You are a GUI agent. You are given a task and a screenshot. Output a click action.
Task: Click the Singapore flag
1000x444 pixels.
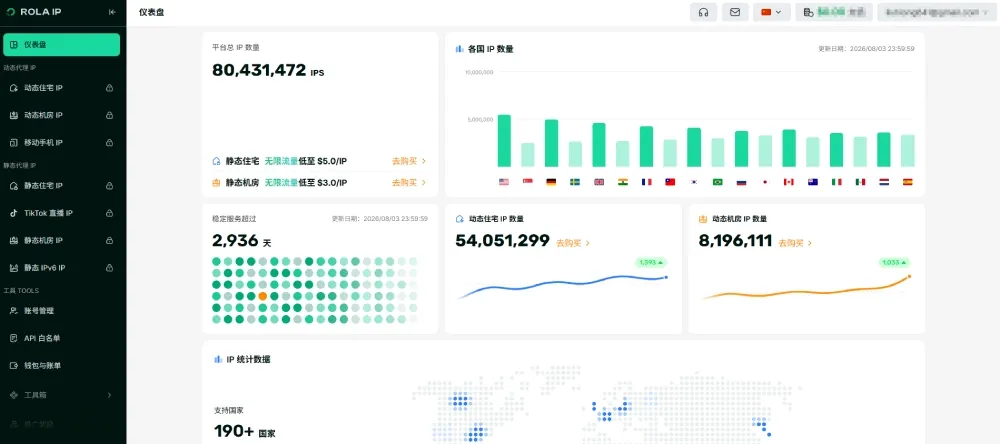(x=527, y=182)
